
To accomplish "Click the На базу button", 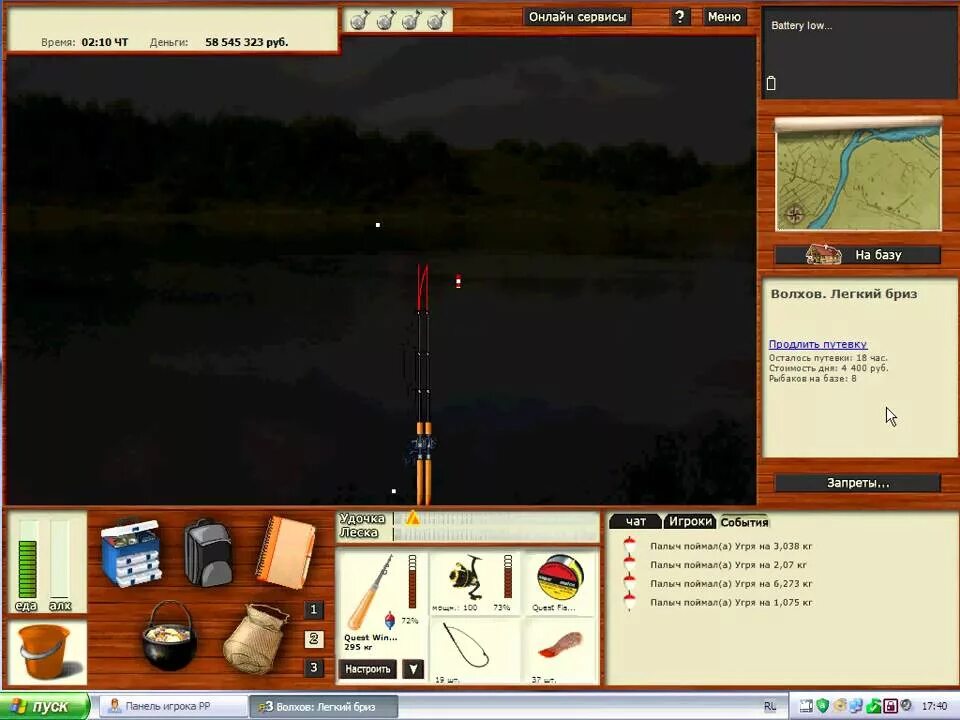I will (x=858, y=255).
